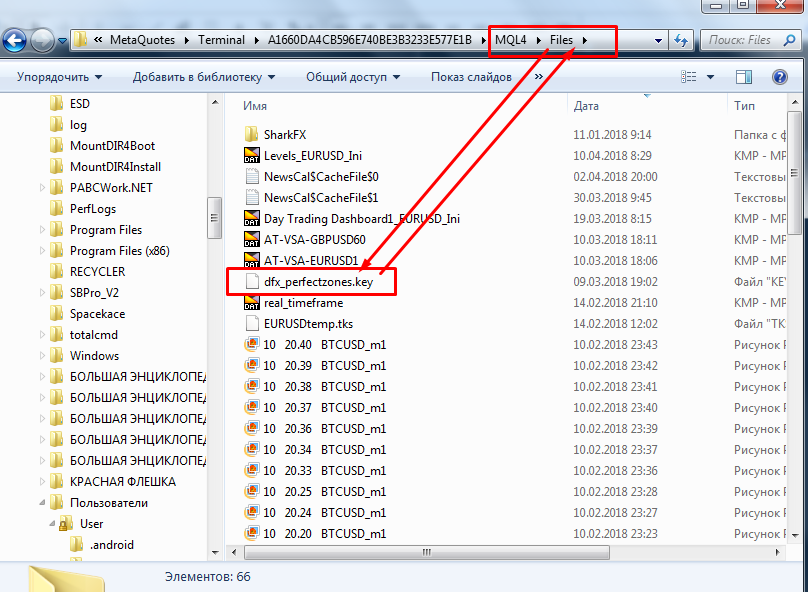Select the AT-VSA-EURUSD1 file name
This screenshot has height=592, width=808.
[x=311, y=261]
